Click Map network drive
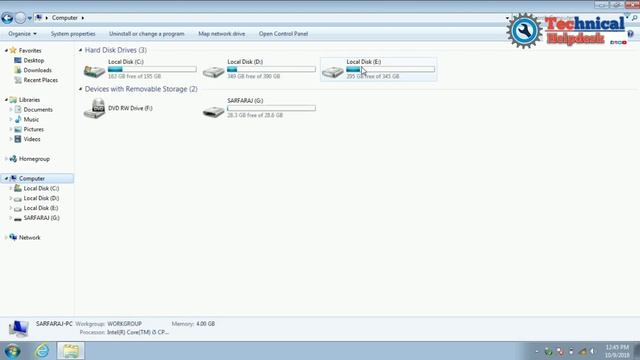 point(222,34)
